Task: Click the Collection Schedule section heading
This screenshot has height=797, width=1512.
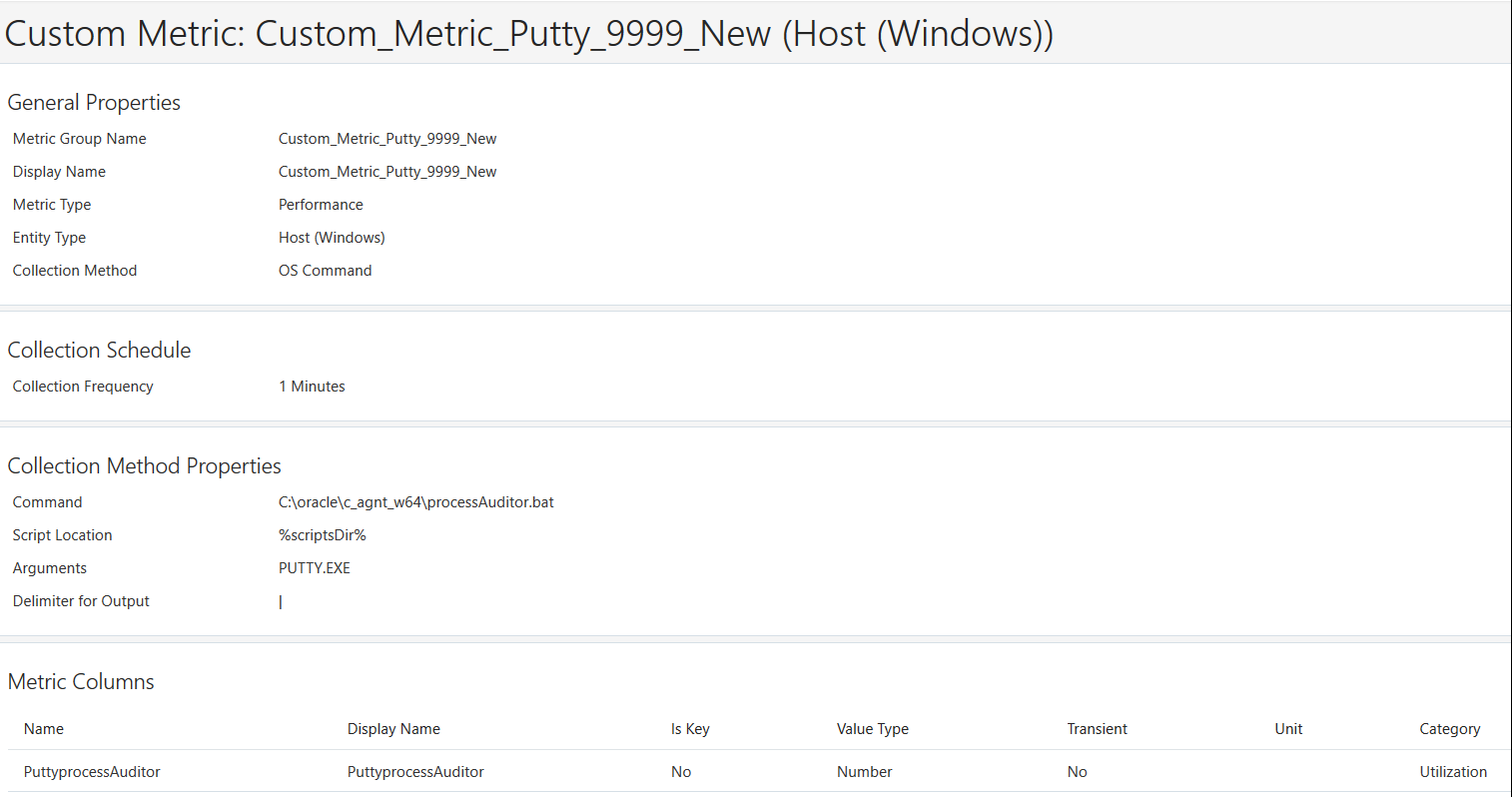Action: [99, 351]
